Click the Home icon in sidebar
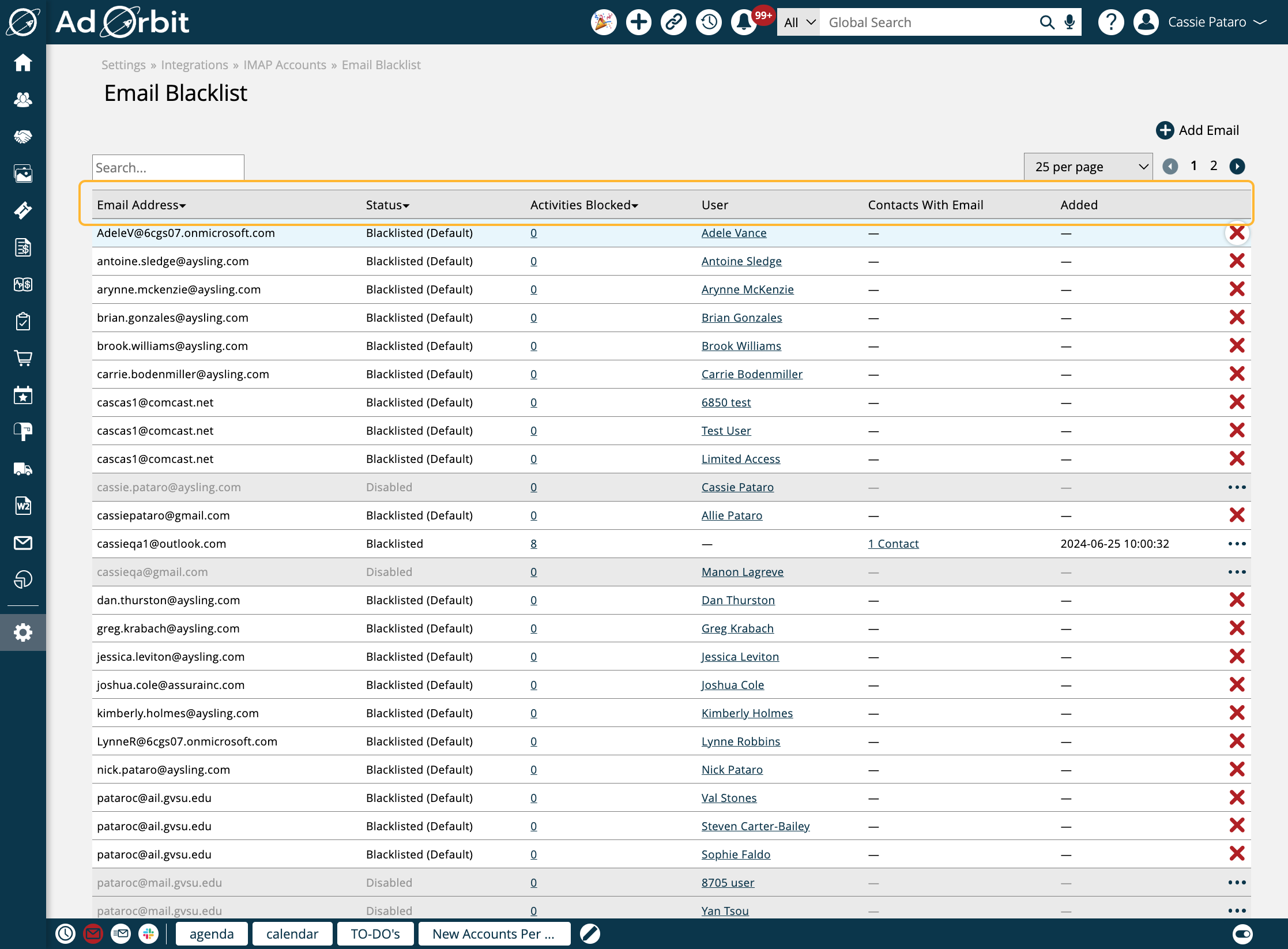Screen dimensions: 1288x949 point(23,63)
